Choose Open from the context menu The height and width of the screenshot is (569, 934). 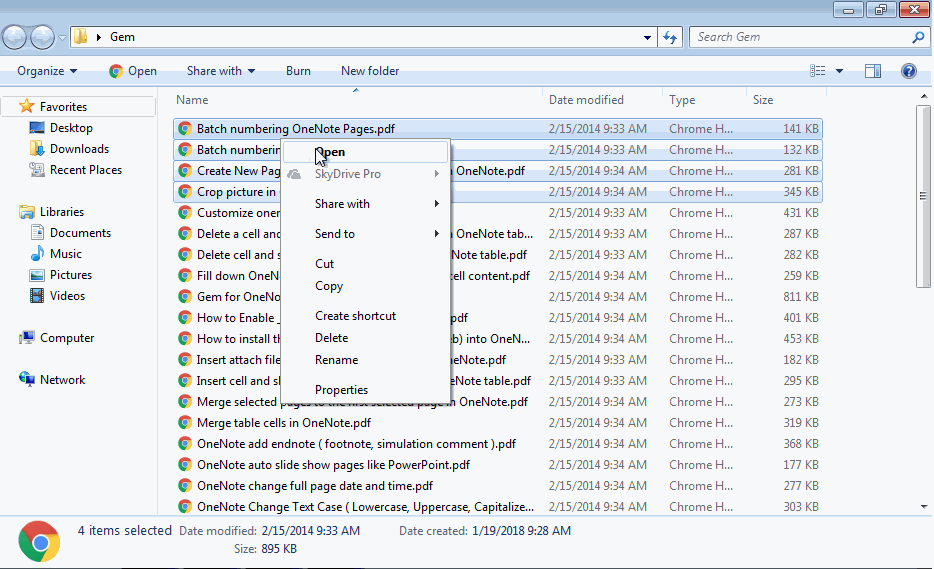[x=331, y=152]
